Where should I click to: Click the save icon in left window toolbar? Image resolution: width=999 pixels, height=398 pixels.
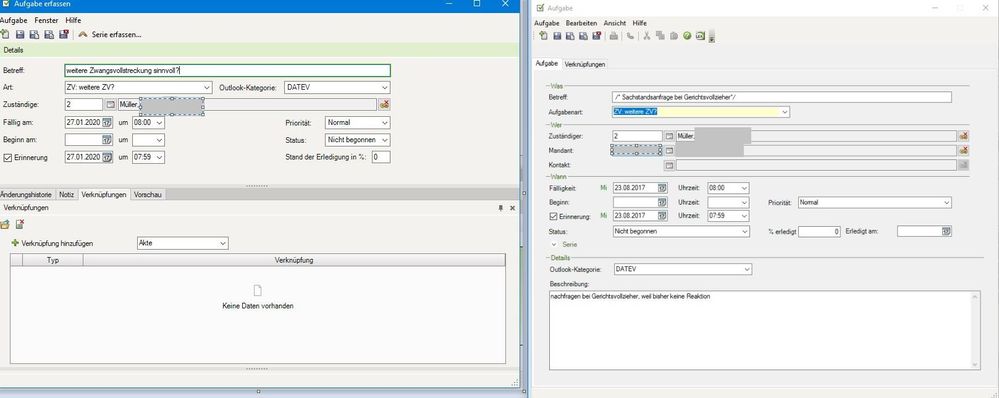(x=20, y=34)
